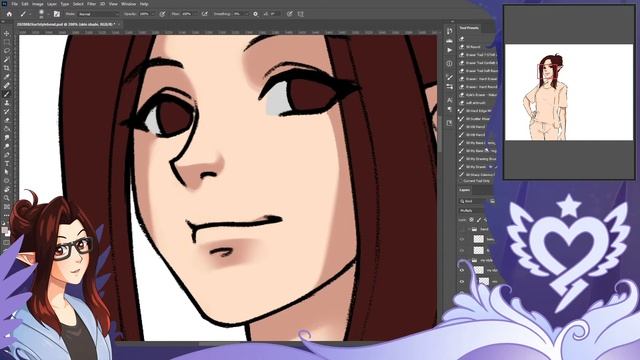Select the open .psd document tab

[x=67, y=24]
